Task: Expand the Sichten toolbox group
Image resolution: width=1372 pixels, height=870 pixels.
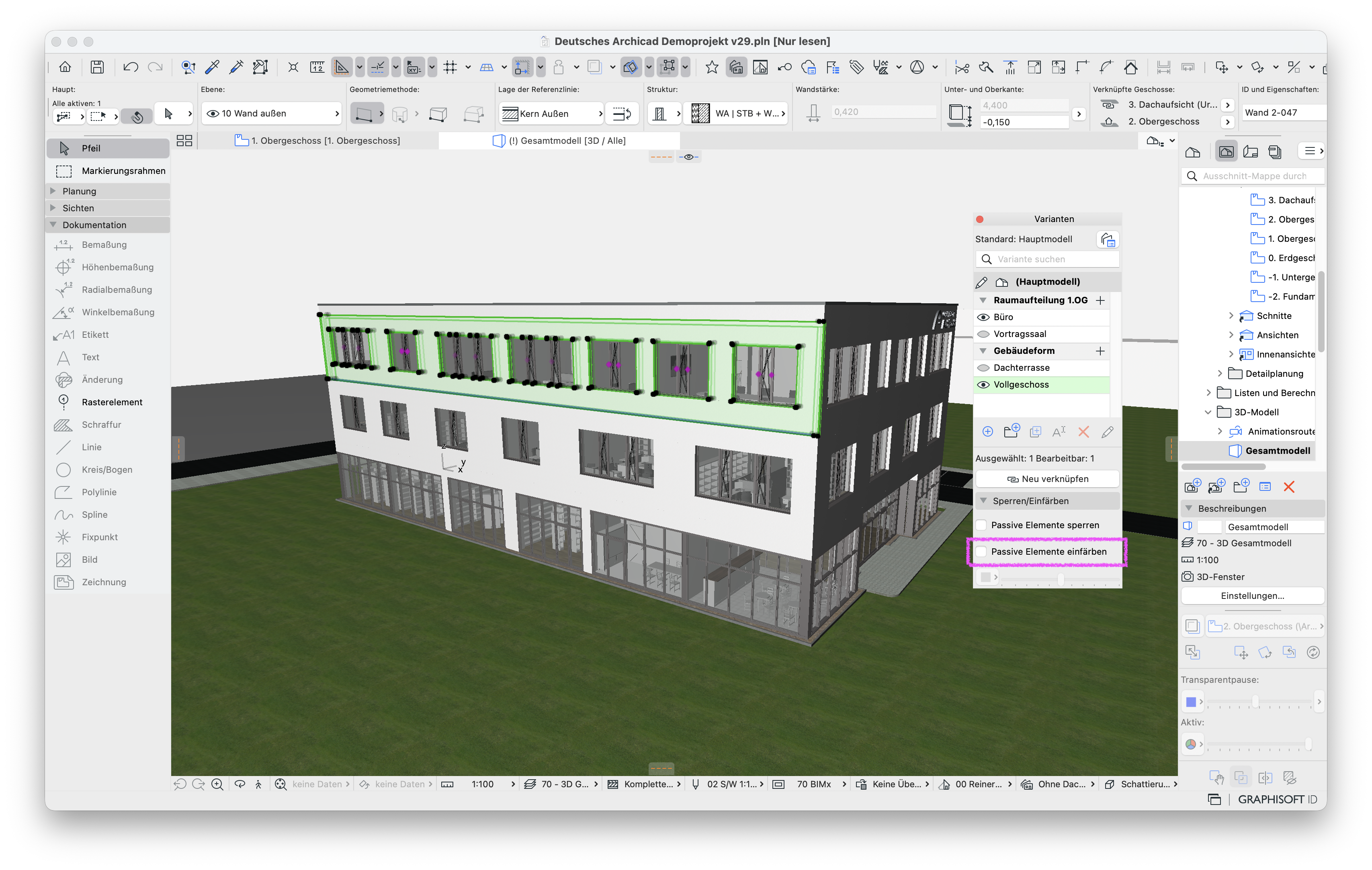Action: [53, 208]
